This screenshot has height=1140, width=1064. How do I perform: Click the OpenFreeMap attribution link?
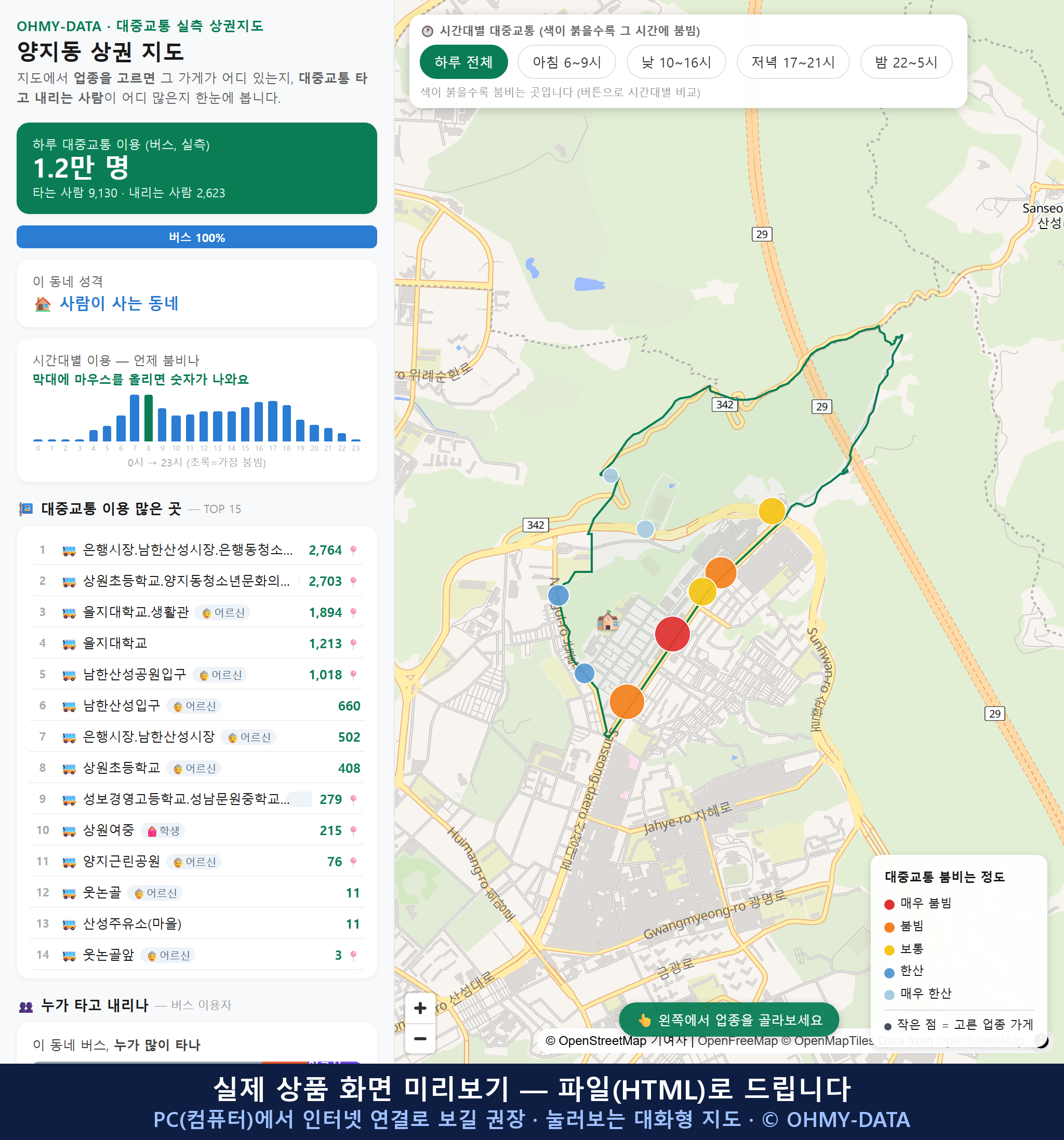(737, 1041)
